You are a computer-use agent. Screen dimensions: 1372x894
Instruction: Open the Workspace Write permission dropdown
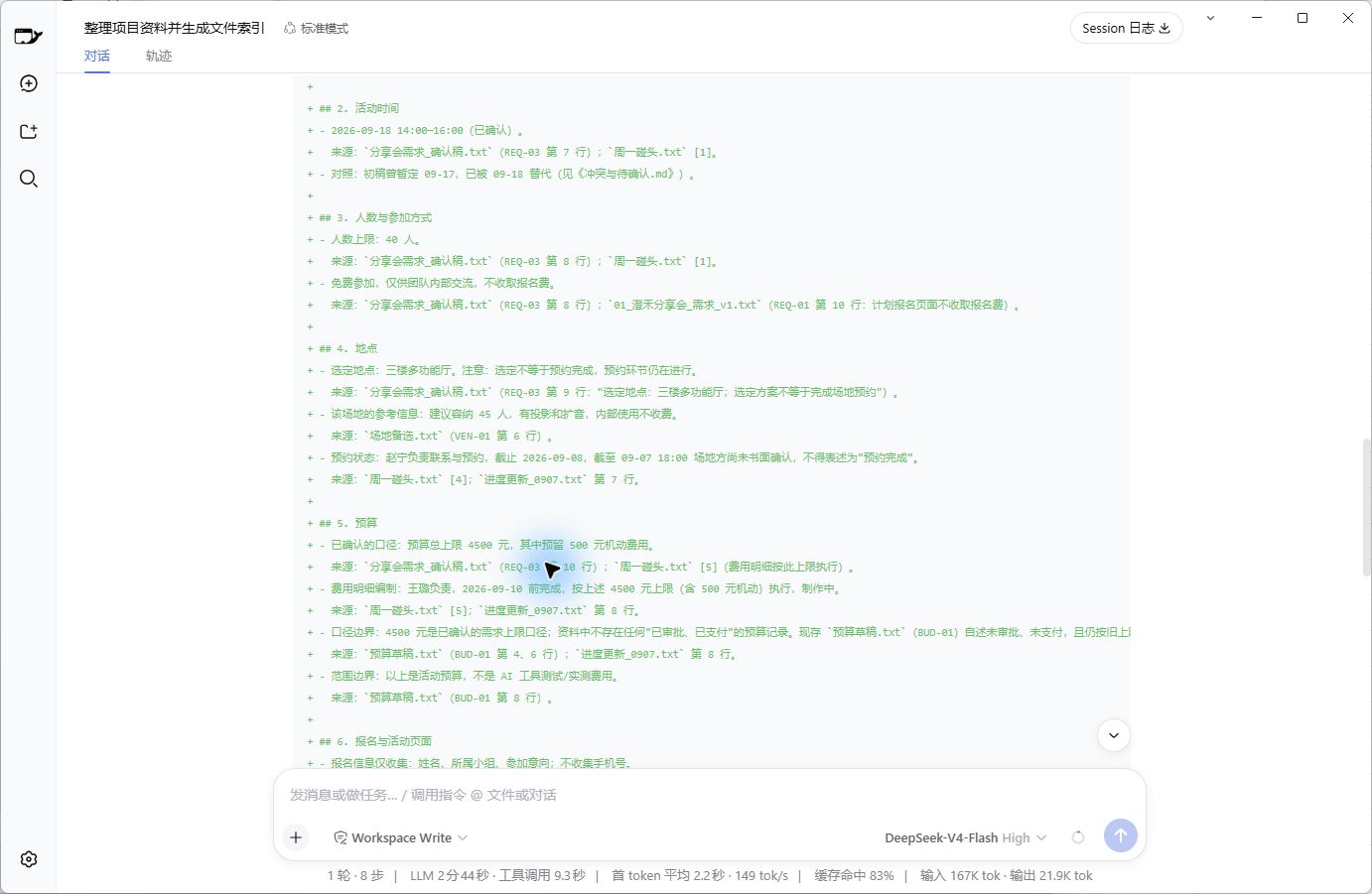point(400,837)
